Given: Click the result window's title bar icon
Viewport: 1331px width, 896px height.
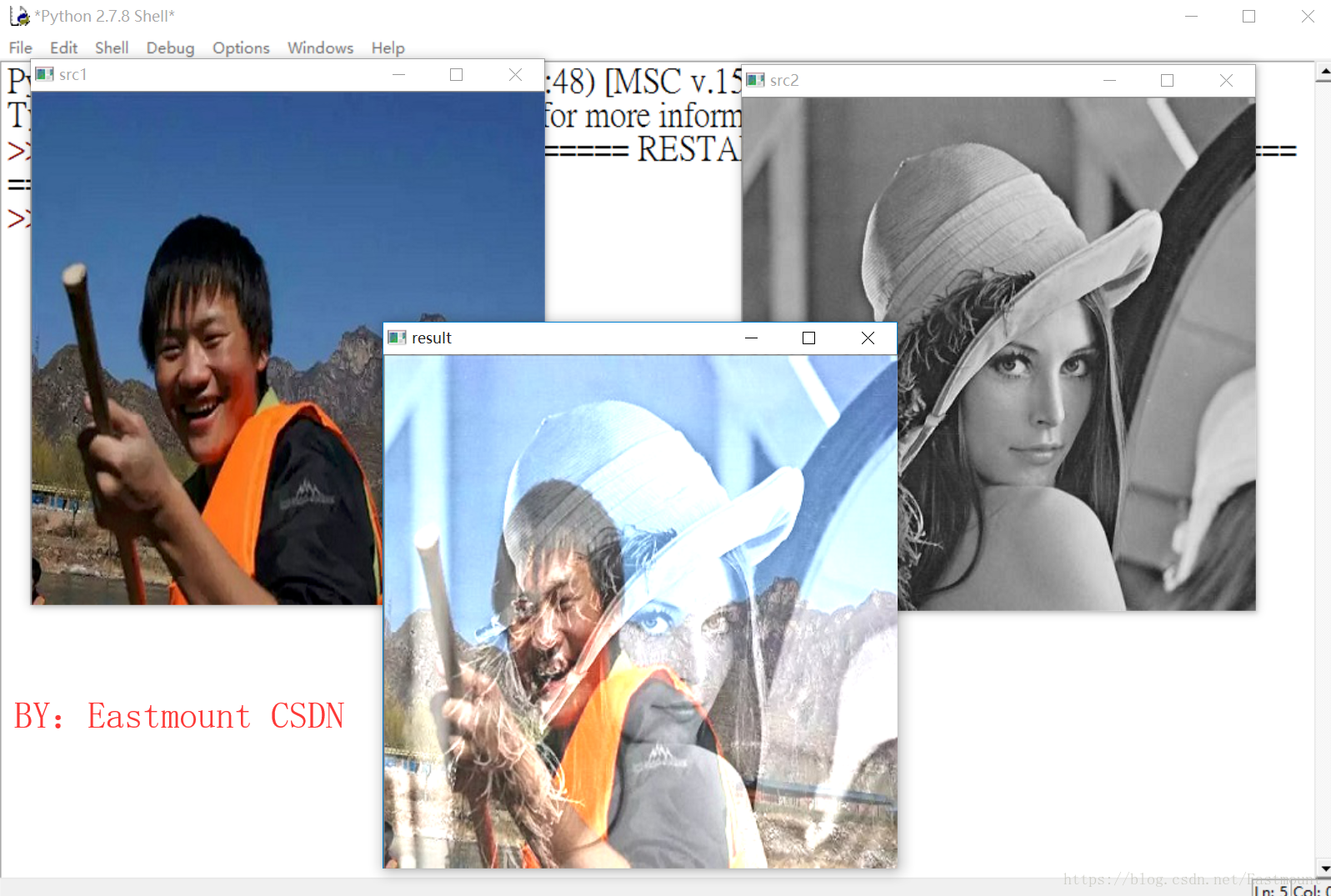Looking at the screenshot, I should point(398,338).
